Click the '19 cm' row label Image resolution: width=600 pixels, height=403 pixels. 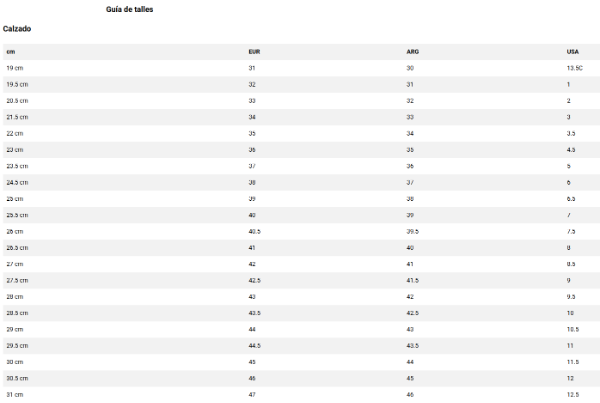click(14, 68)
